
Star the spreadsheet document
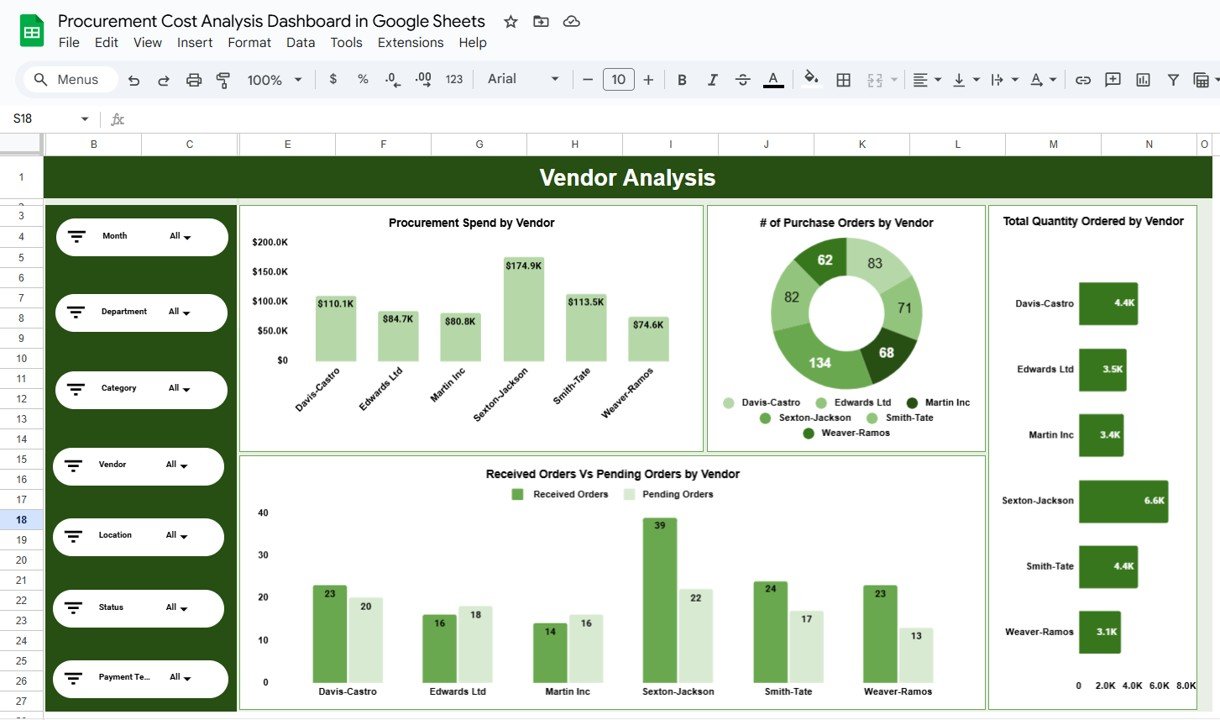510,21
